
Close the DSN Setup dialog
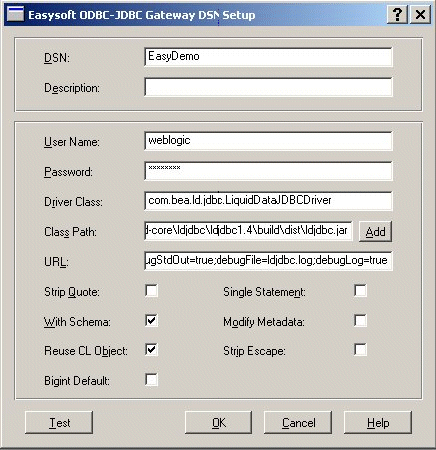[x=420, y=14]
